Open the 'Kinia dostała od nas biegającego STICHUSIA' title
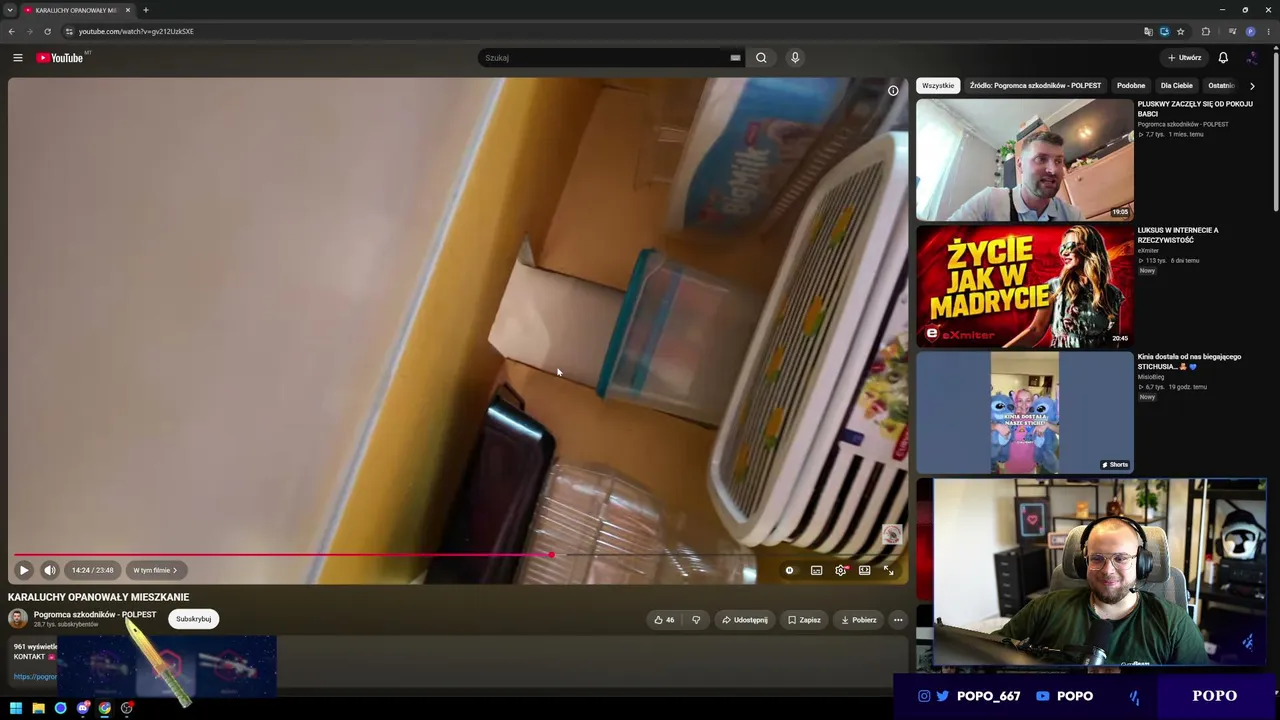 click(1189, 361)
